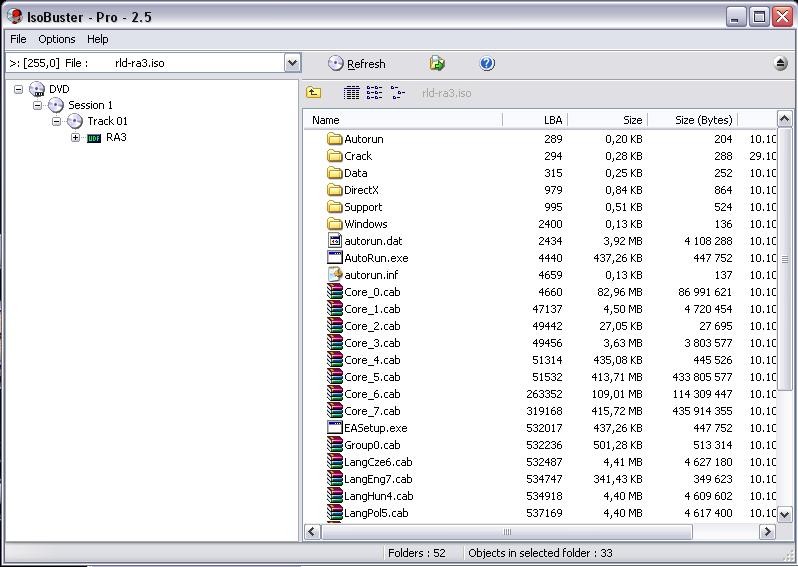Go up one folder level icon
Viewport: 798px width, 567px height.
(x=314, y=93)
